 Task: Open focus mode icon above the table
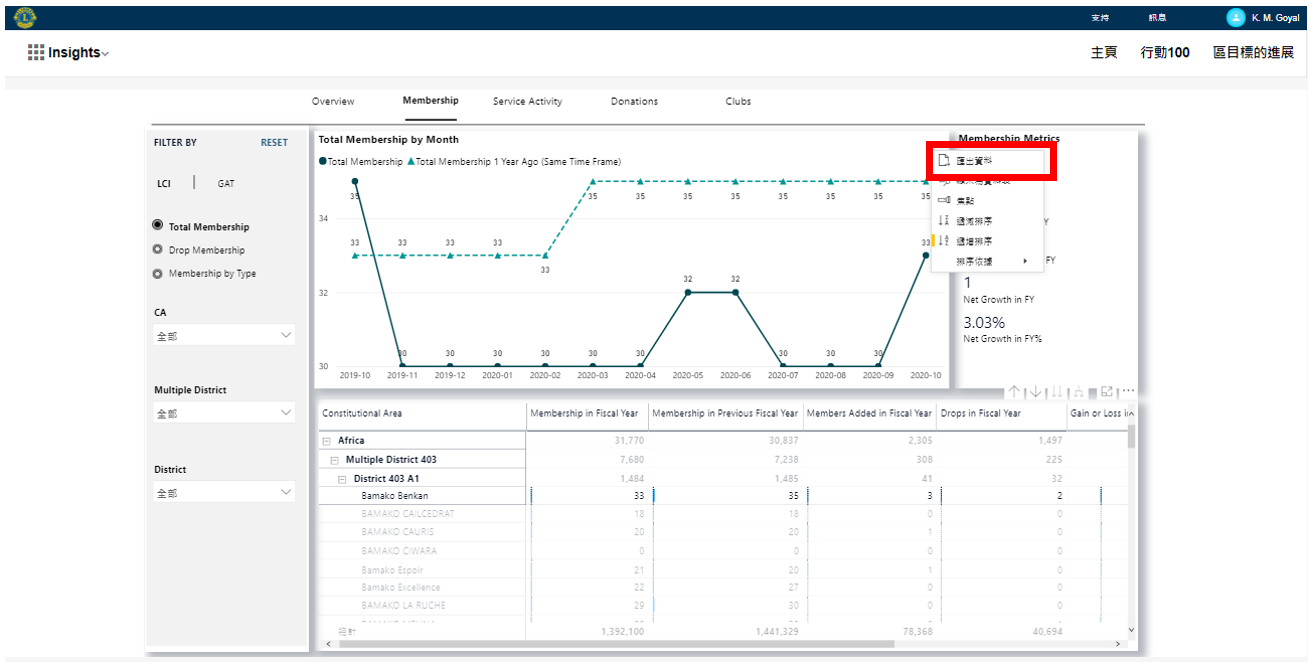(x=1107, y=392)
